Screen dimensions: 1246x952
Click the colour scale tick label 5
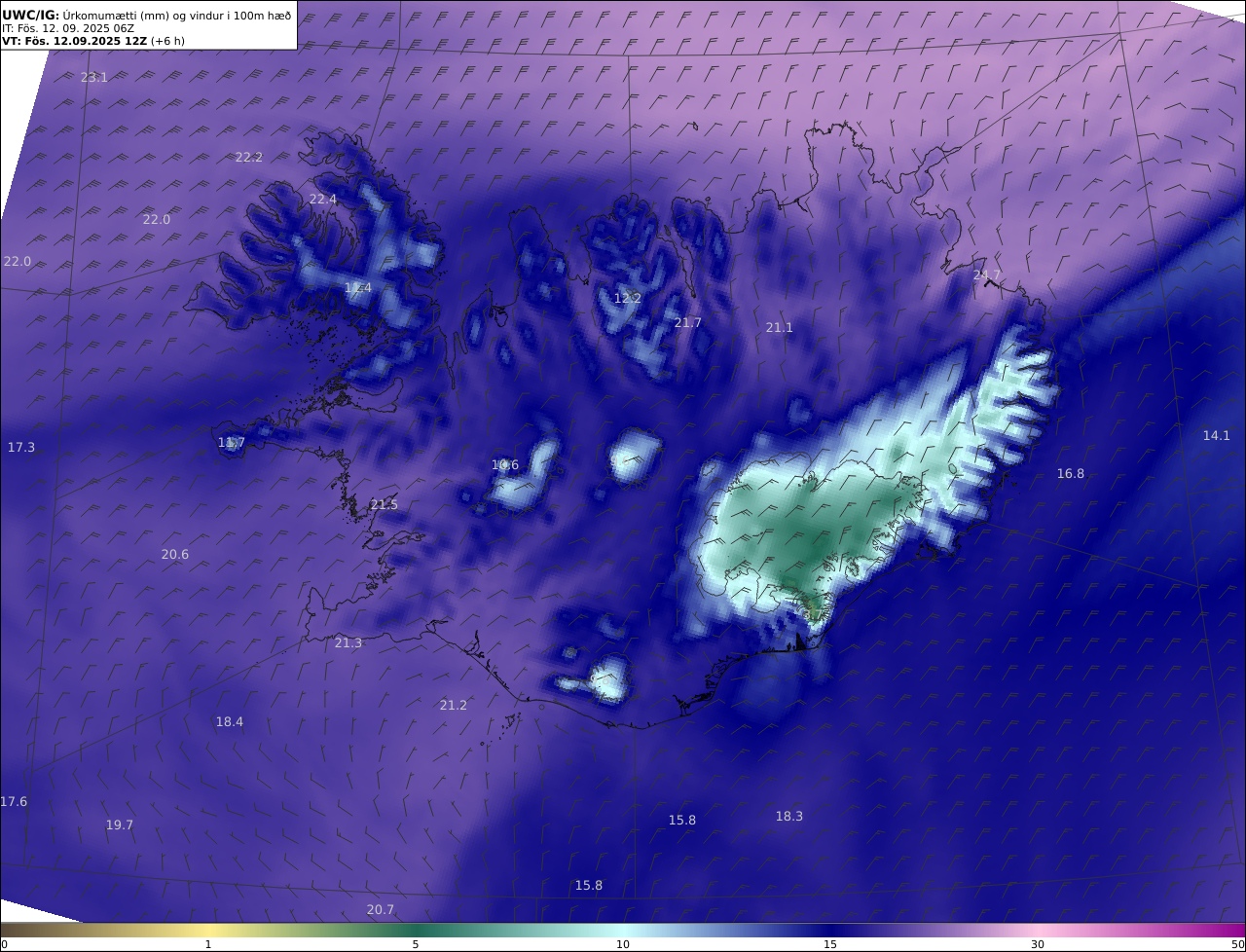click(x=416, y=944)
